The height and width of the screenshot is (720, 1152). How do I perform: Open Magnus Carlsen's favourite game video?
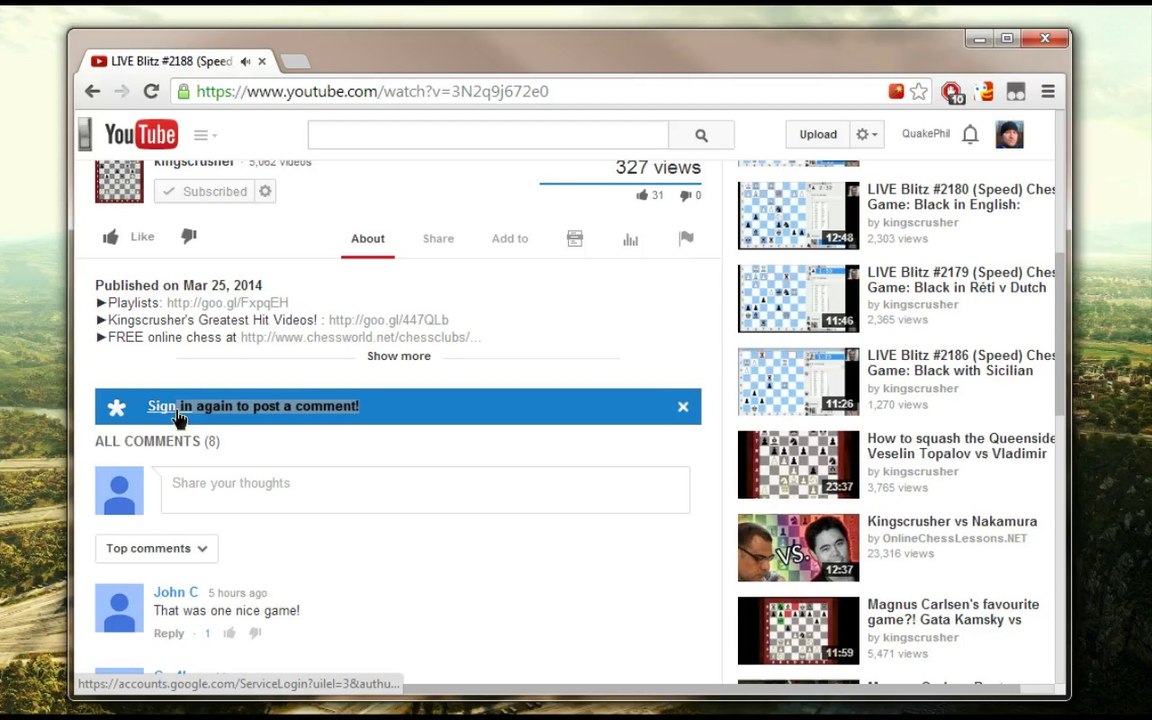click(x=953, y=612)
